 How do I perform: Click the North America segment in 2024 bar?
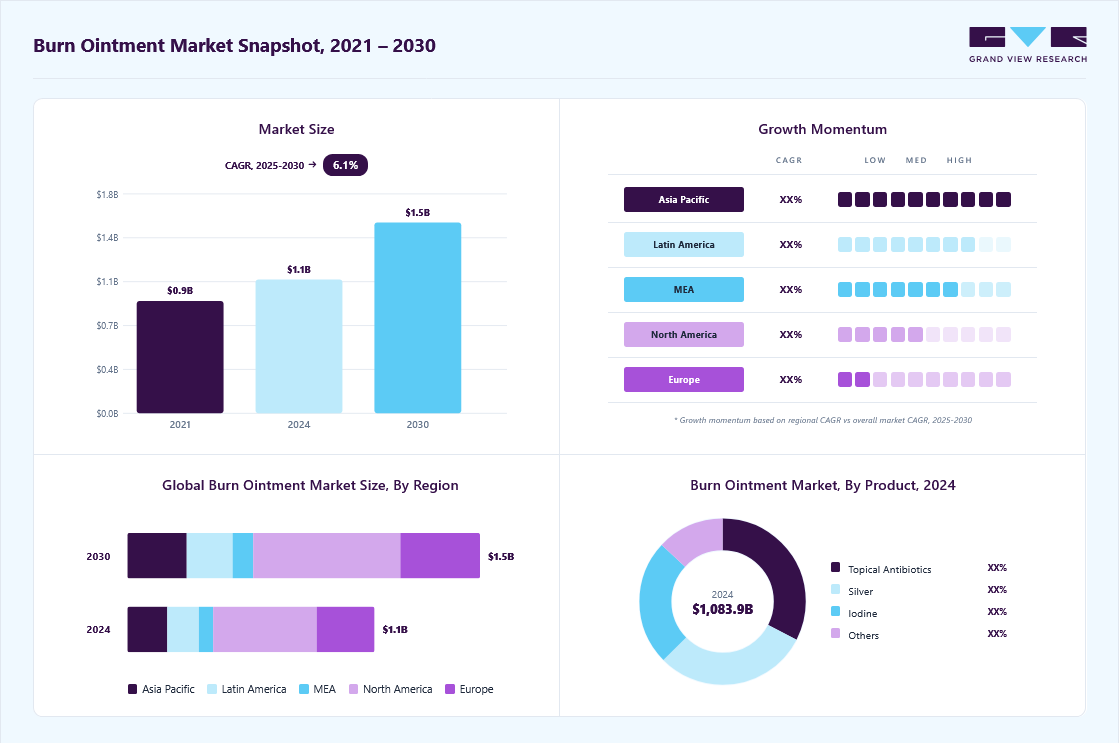pos(265,629)
